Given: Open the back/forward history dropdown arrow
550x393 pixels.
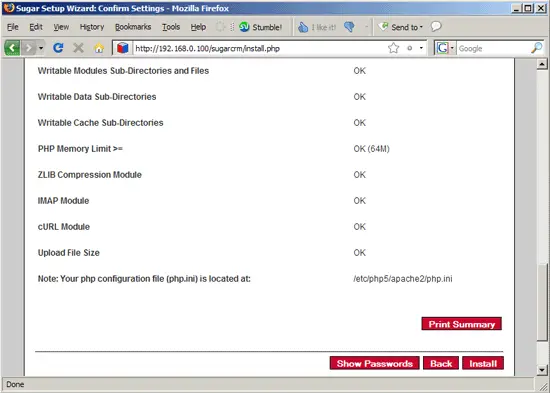Looking at the screenshot, I should (x=41, y=48).
